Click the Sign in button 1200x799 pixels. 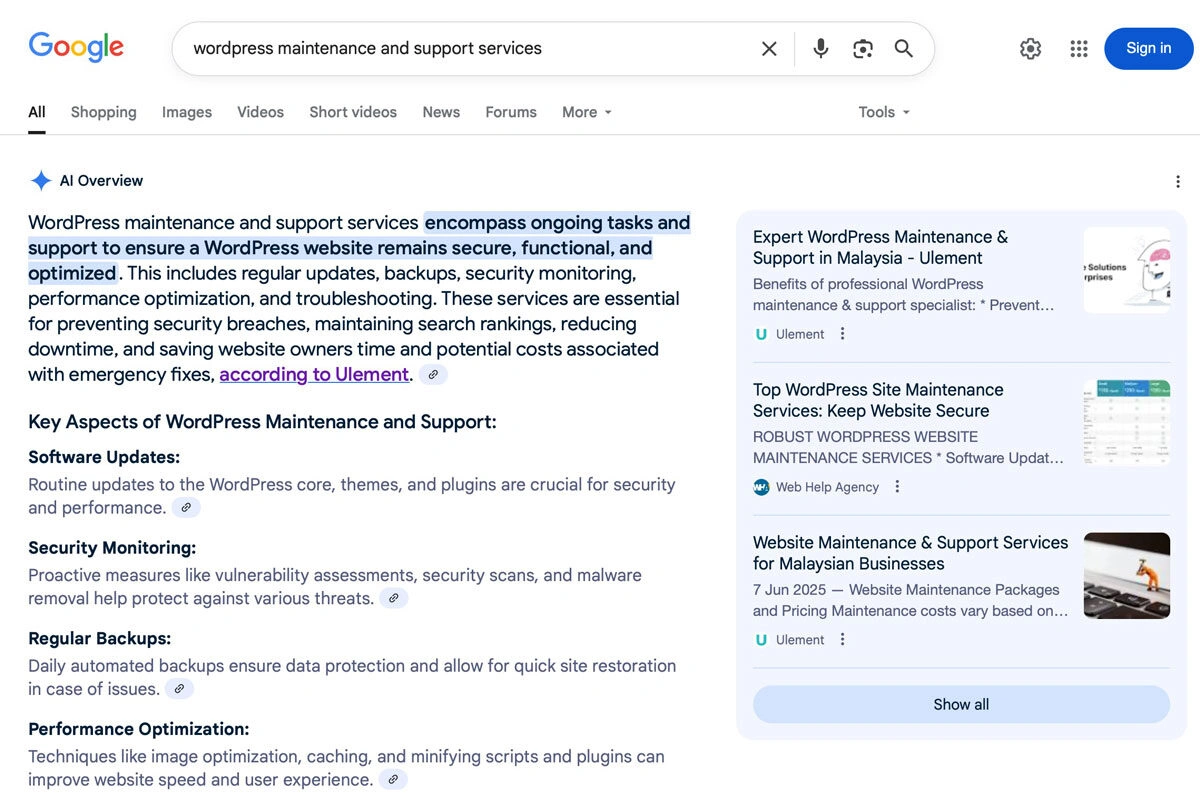[1148, 48]
